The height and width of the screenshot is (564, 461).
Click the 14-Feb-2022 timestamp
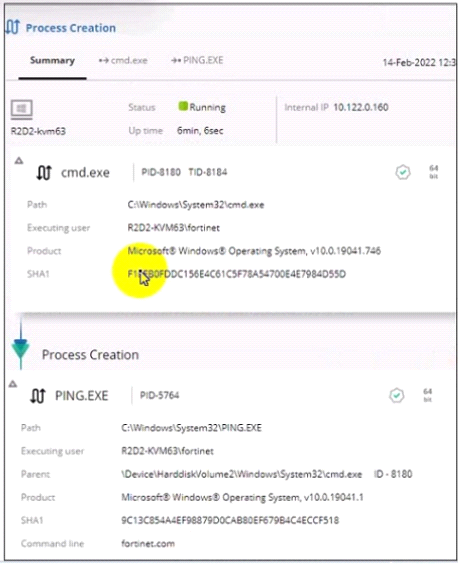pyautogui.click(x=419, y=63)
